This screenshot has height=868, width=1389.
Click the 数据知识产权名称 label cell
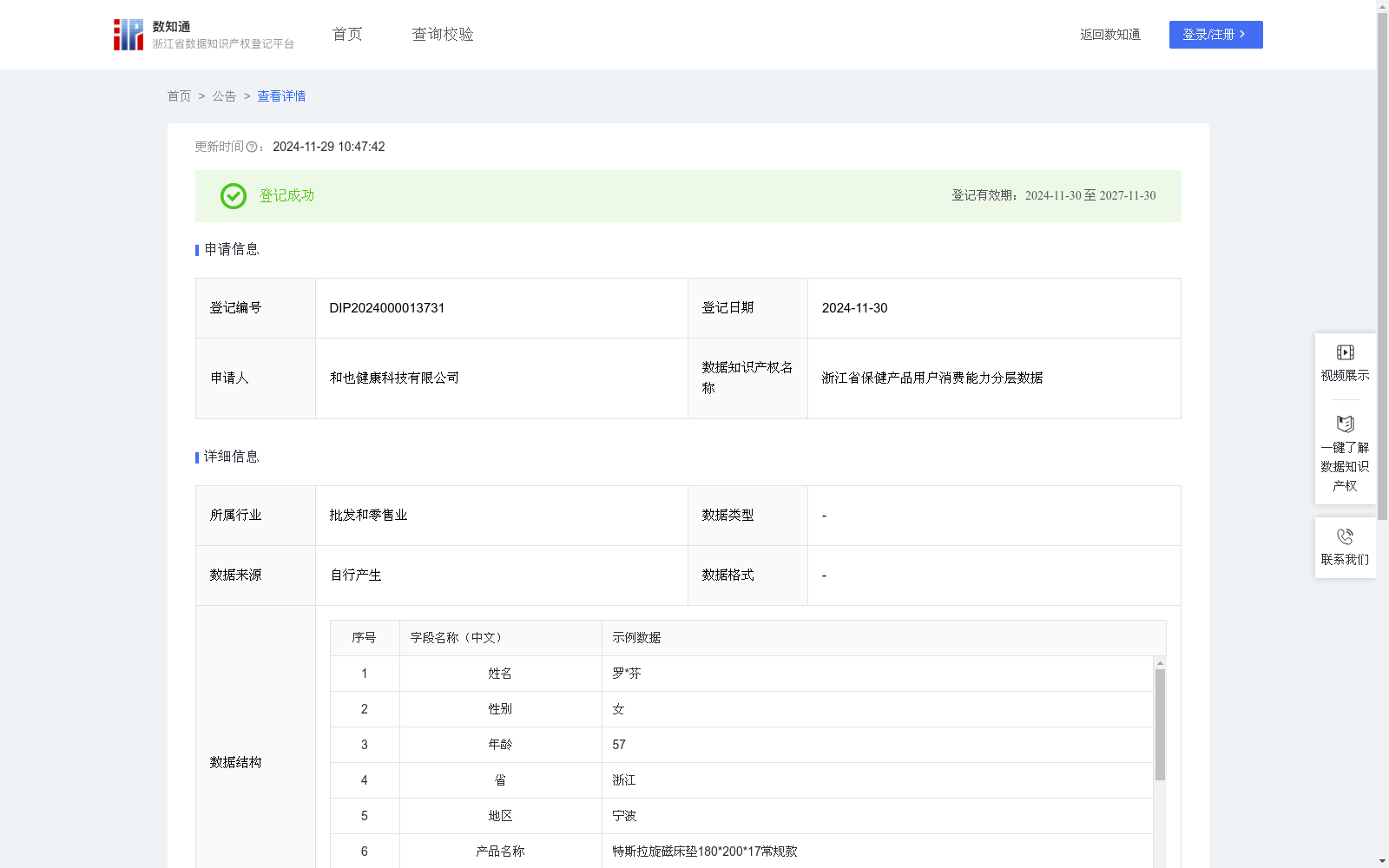(x=747, y=378)
